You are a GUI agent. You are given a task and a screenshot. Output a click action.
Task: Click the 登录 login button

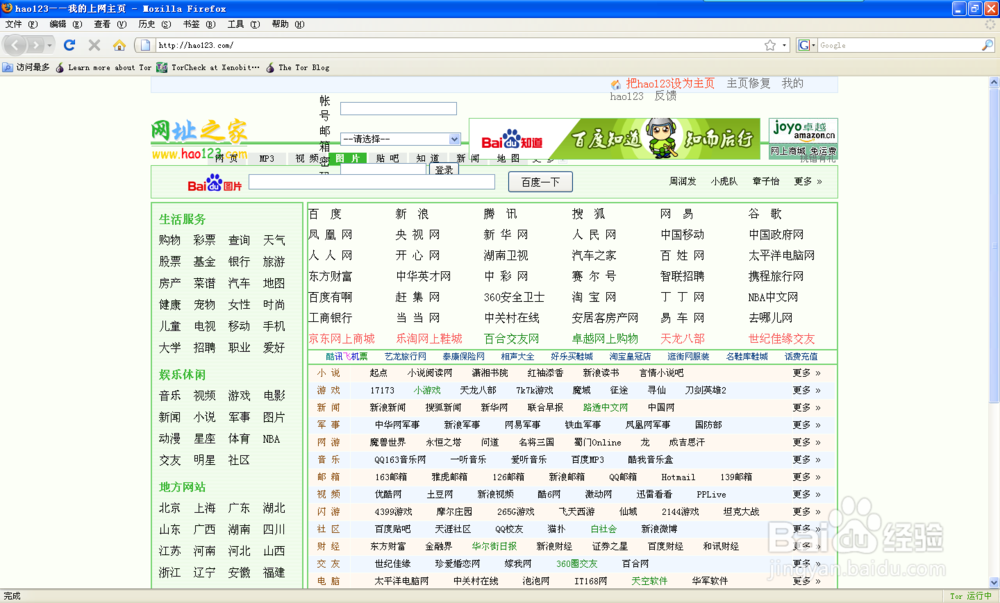click(x=444, y=170)
